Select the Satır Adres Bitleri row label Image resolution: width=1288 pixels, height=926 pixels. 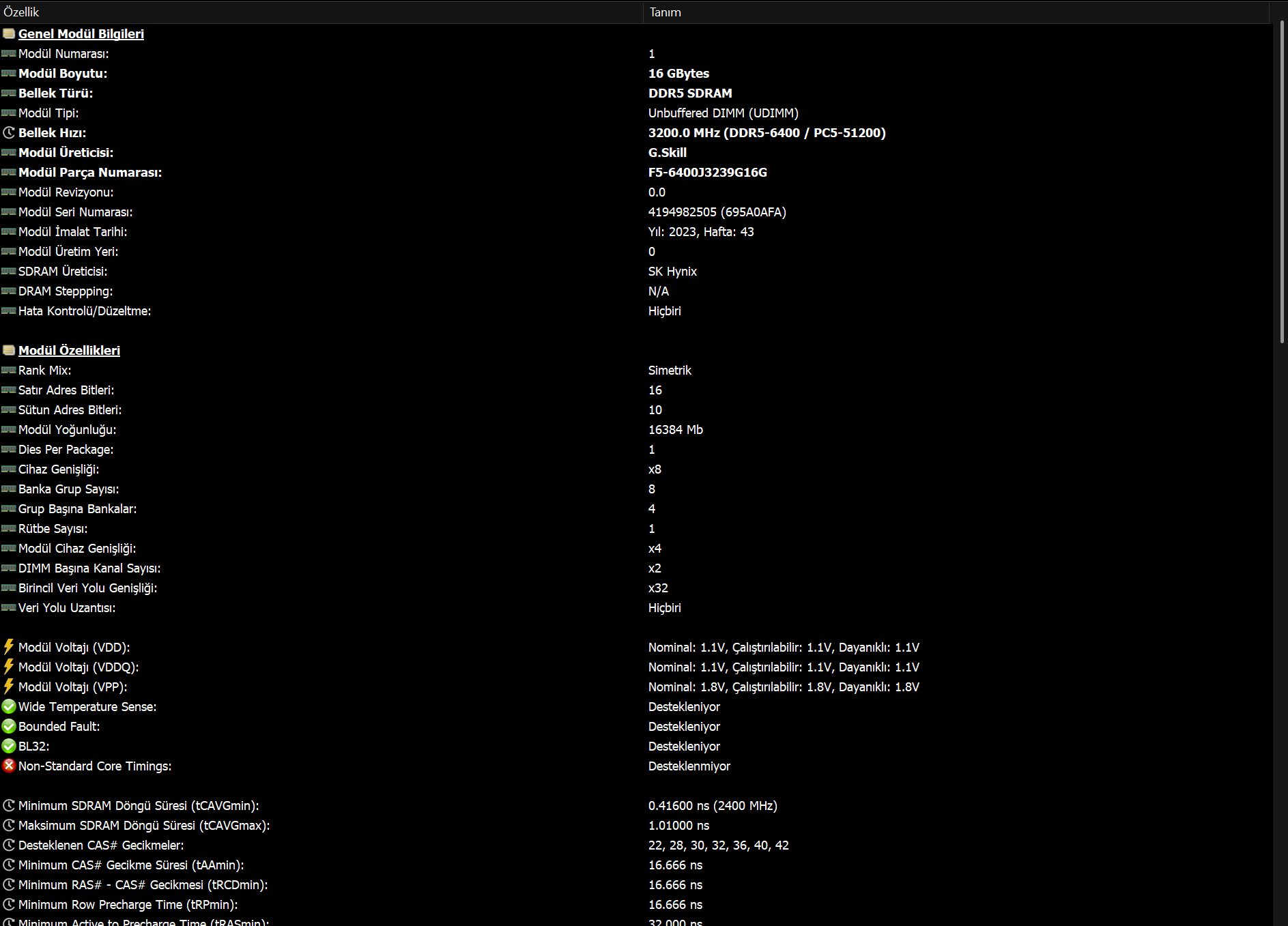tap(66, 390)
